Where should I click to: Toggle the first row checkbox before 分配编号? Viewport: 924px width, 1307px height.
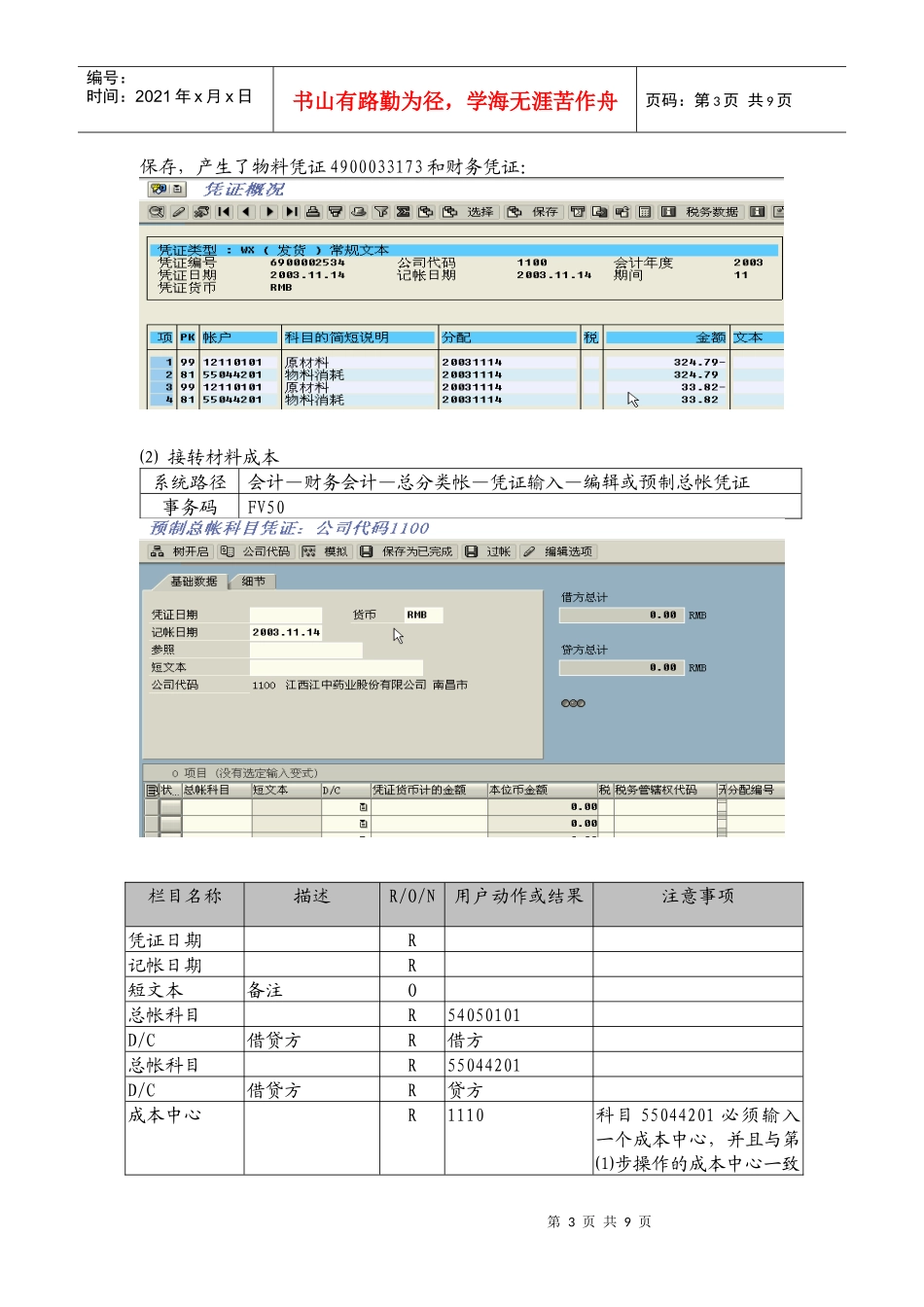[722, 805]
